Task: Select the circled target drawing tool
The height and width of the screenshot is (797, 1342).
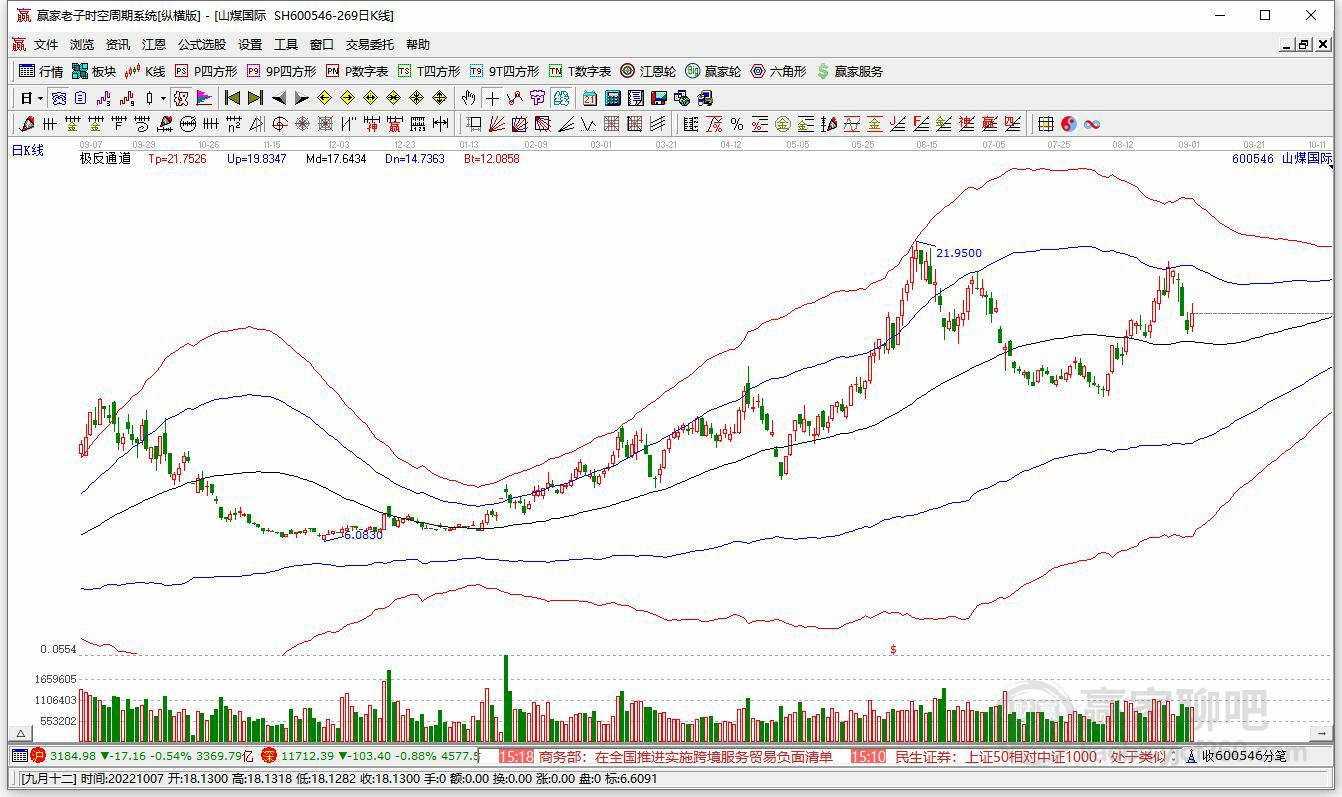Action: pyautogui.click(x=278, y=124)
